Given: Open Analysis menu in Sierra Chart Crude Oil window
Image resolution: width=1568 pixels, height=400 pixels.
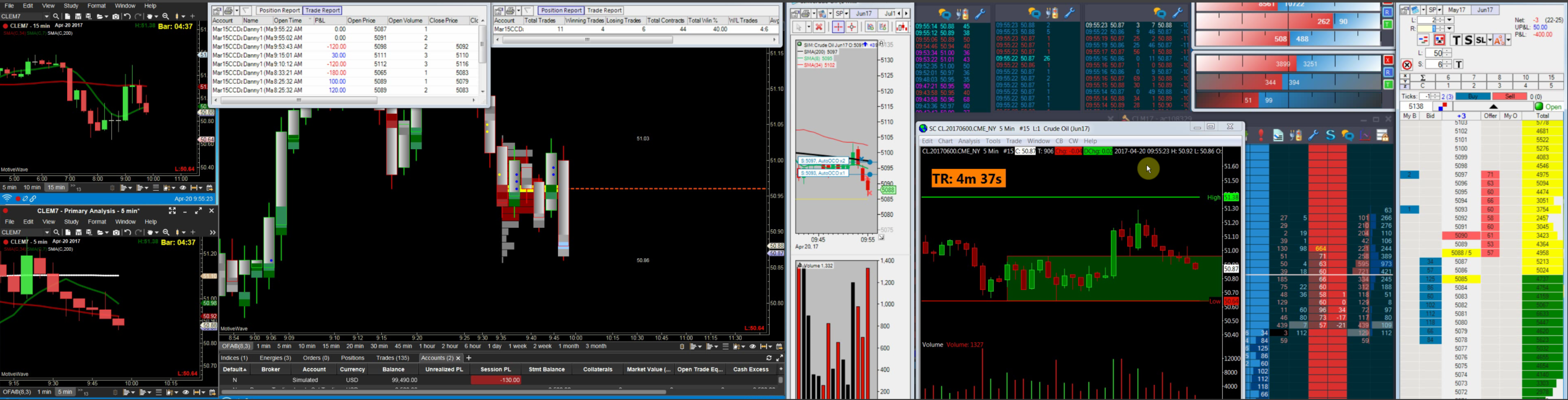Looking at the screenshot, I should [x=969, y=141].
